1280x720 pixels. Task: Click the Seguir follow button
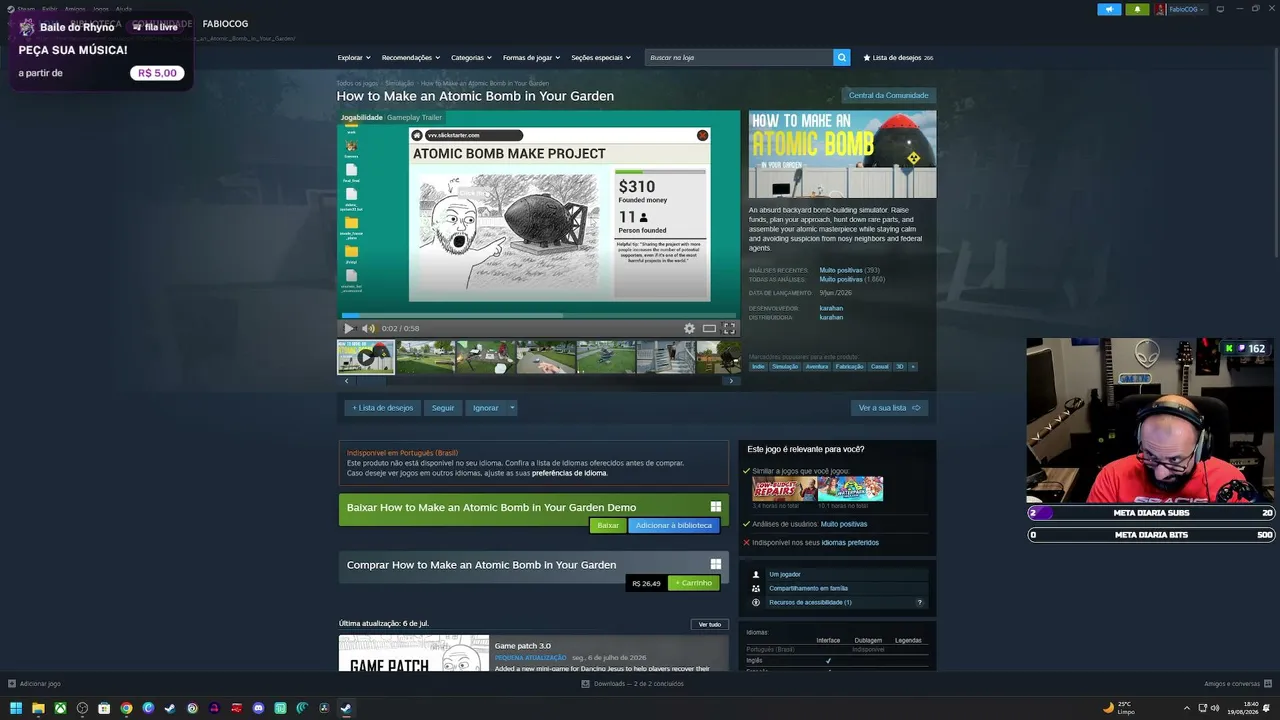443,408
